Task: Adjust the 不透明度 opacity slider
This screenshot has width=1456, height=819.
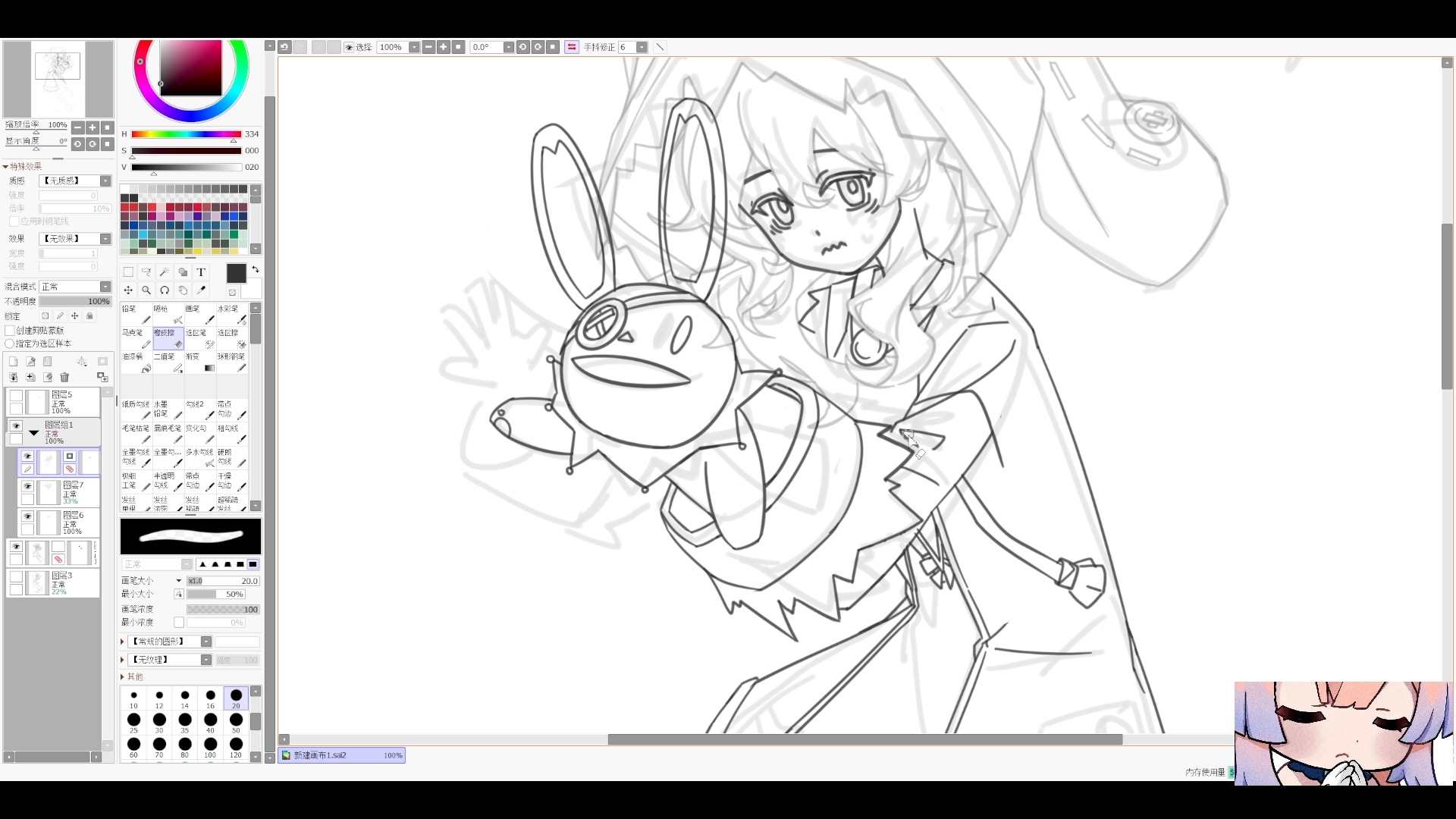Action: pyautogui.click(x=75, y=301)
